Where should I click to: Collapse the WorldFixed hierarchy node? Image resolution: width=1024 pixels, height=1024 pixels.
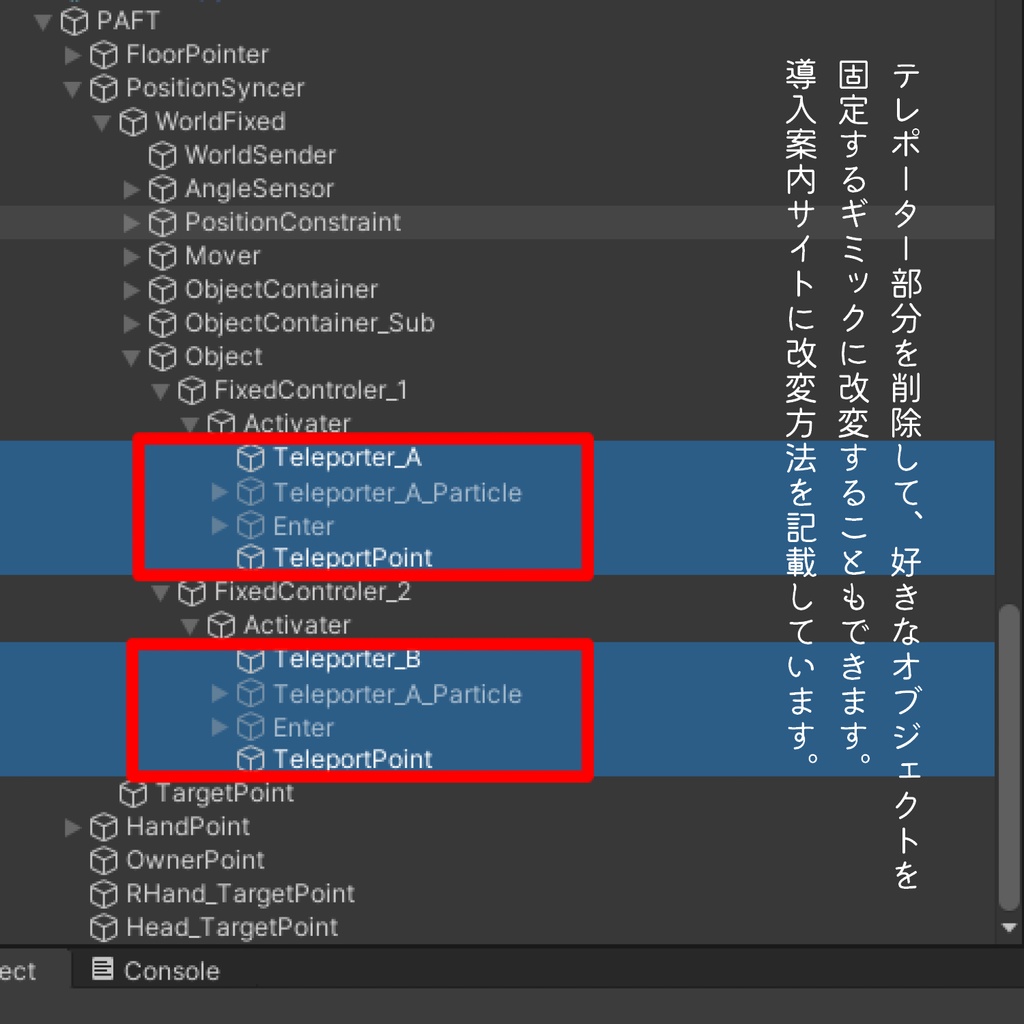click(100, 121)
